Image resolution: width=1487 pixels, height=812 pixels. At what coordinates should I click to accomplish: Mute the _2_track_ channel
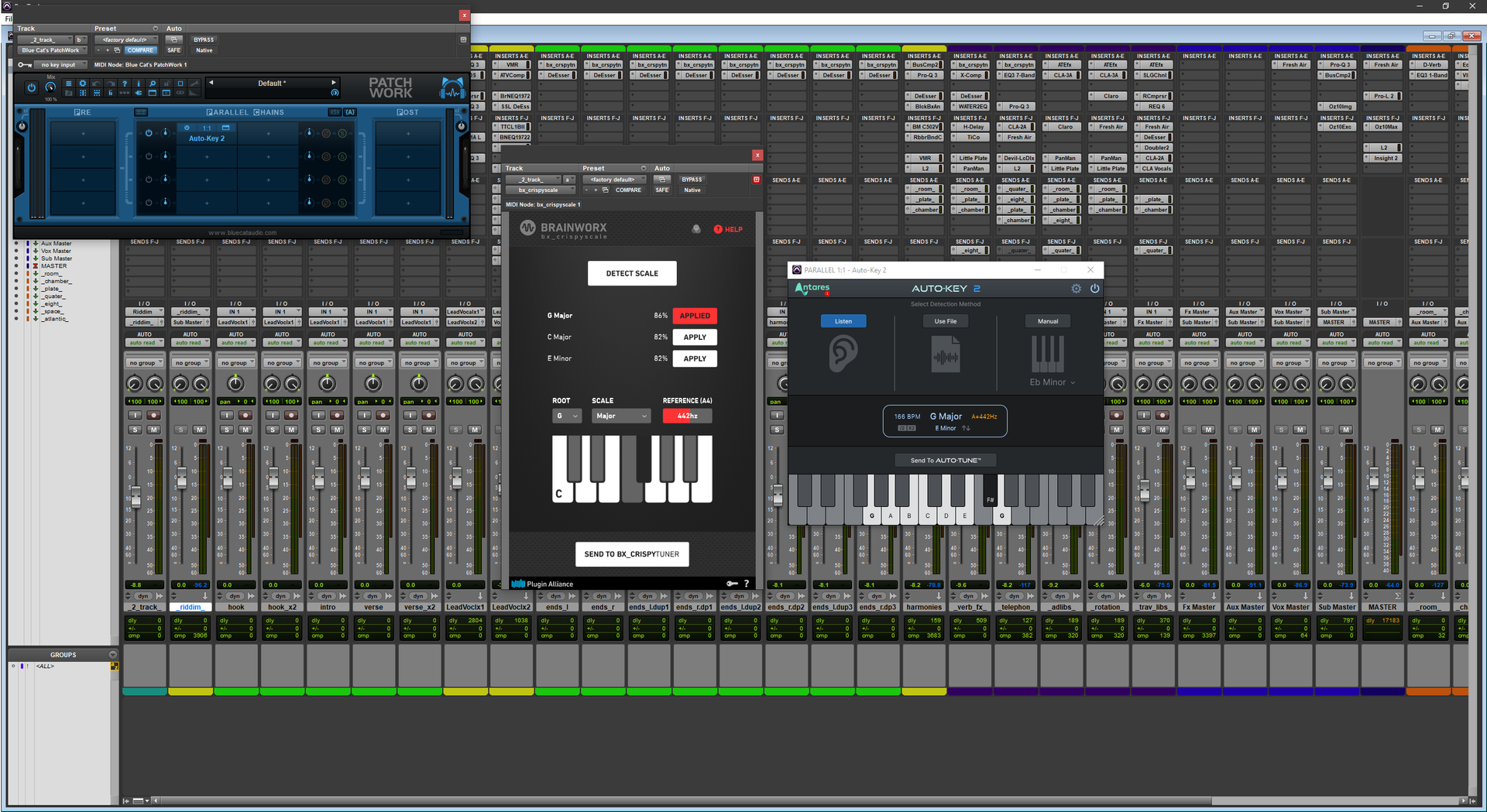pos(154,430)
